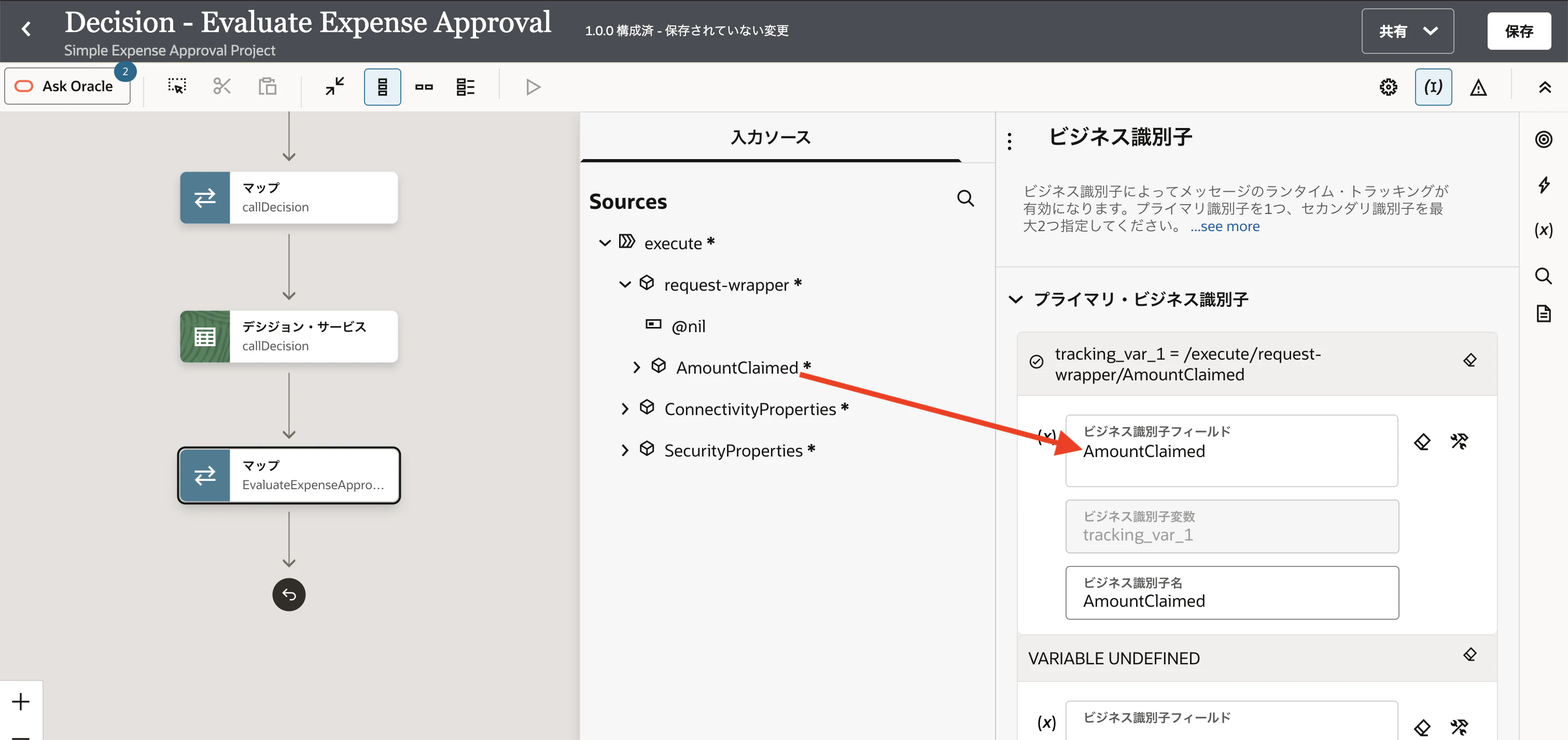The image size is (1568, 740).
Task: Switch to vertical layout view
Action: 382,87
